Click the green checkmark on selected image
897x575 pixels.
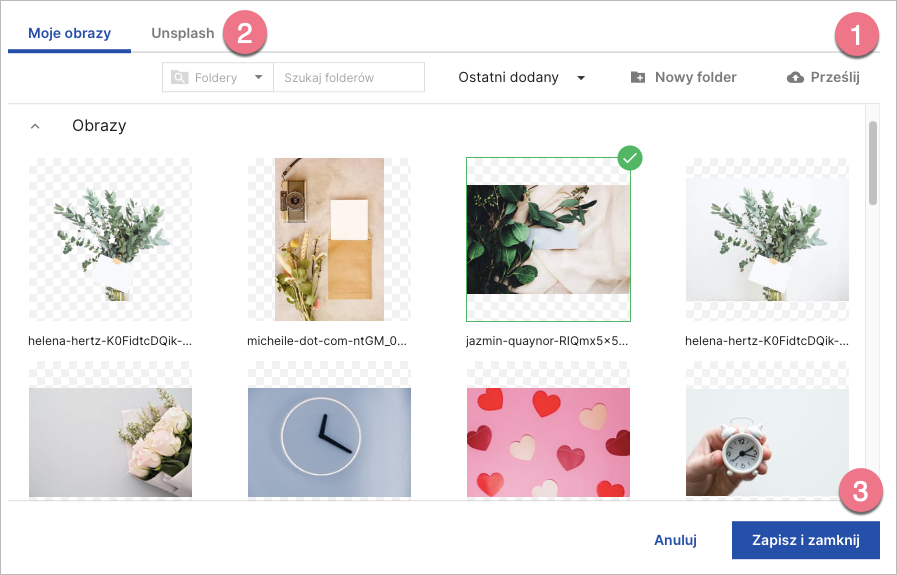tap(629, 157)
